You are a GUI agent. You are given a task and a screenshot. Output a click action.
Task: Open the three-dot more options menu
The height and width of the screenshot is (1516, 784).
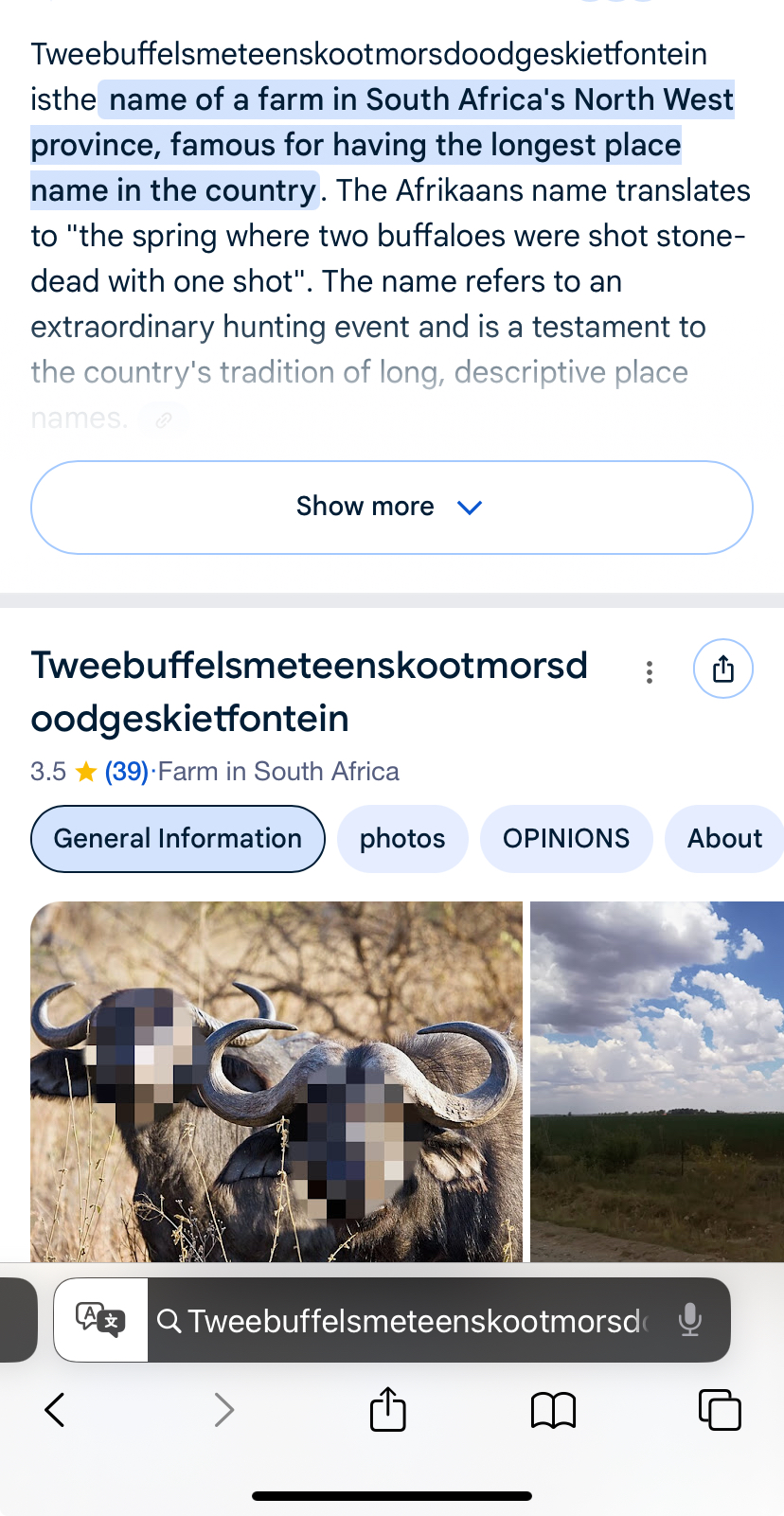click(x=650, y=672)
